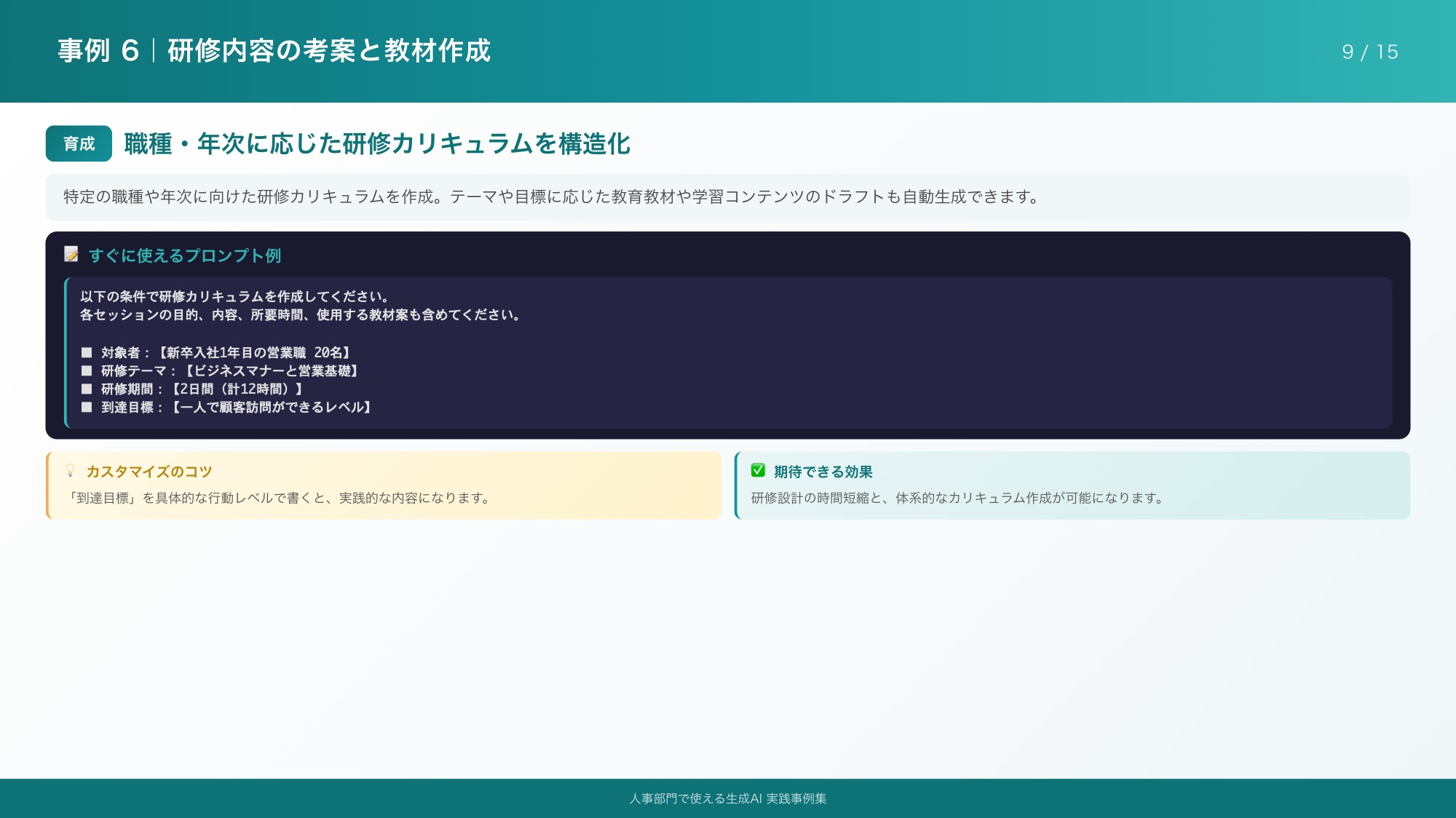Click the heading 職種・年次に応じた研修カリキュラムを構造化
This screenshot has height=818, width=1456.
377,143
